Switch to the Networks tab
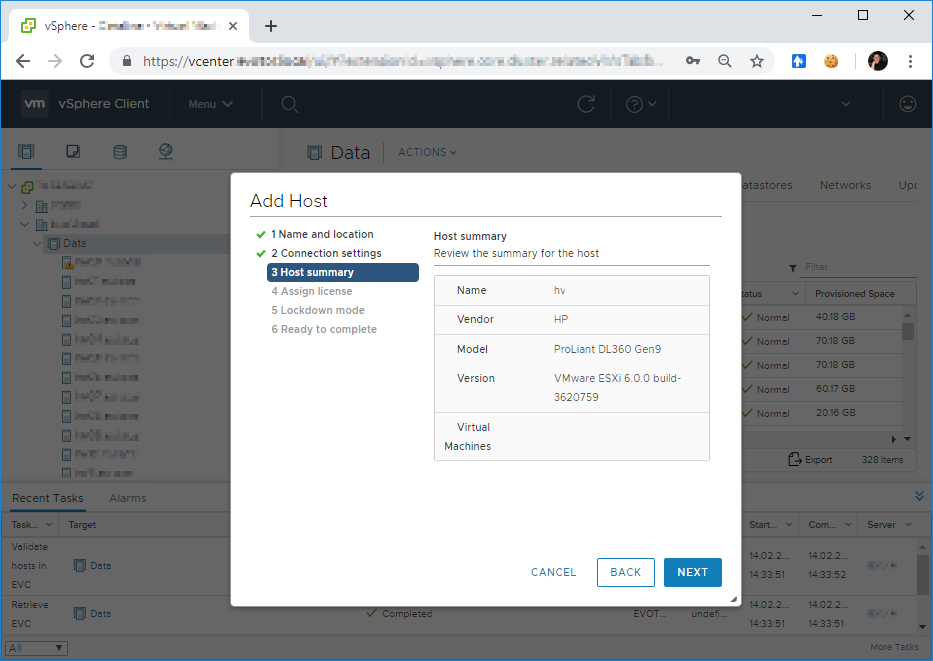Screen dimensions: 933x661 [x=845, y=185]
